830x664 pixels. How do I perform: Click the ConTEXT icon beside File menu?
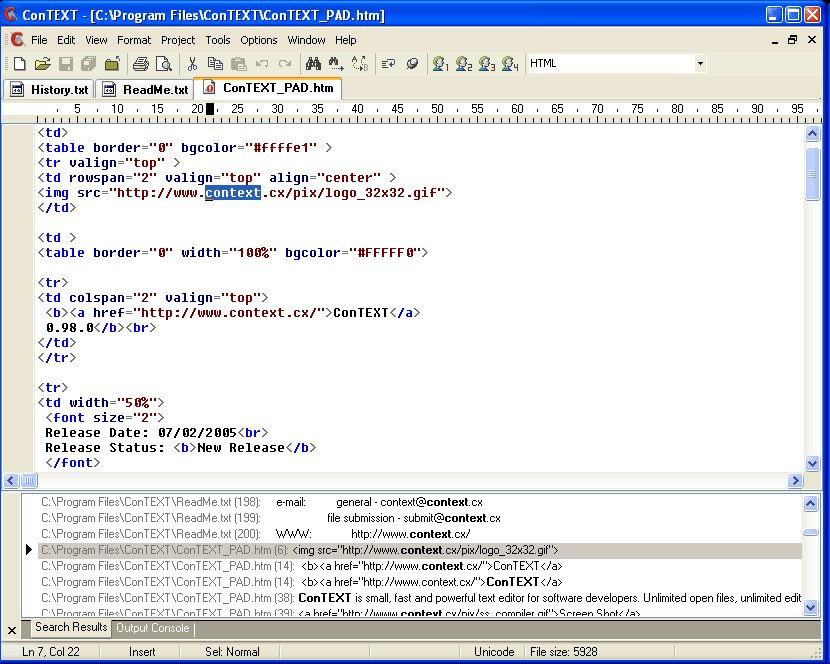[x=17, y=40]
